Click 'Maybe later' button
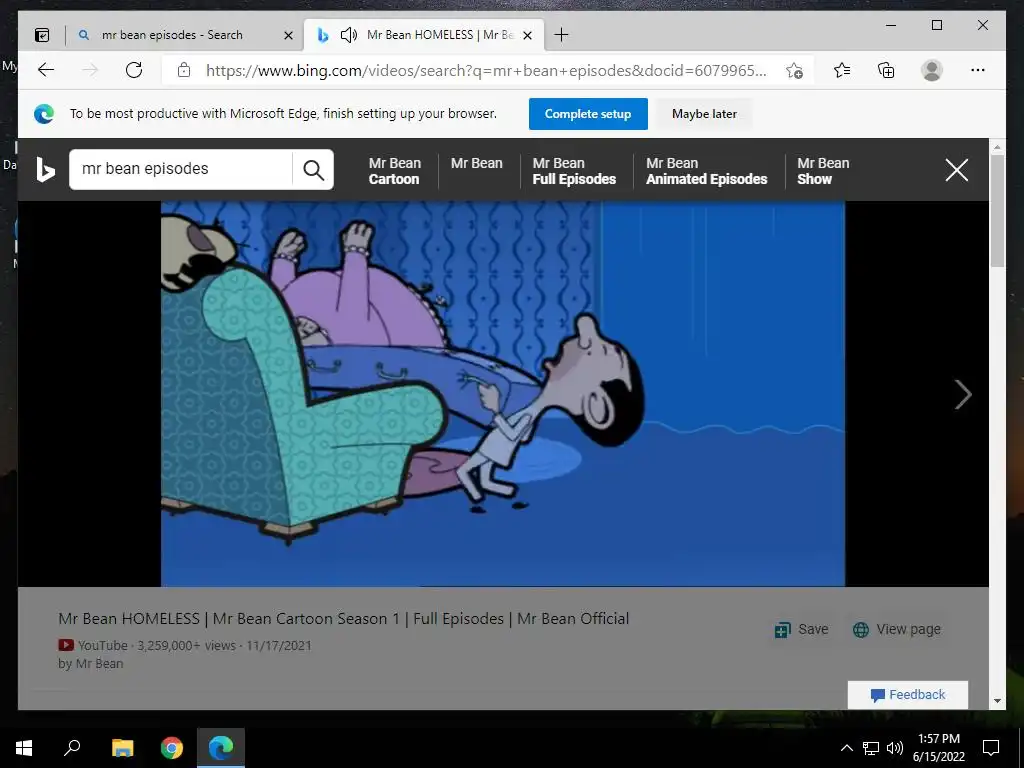Screen dimensions: 1024x768 pyautogui.click(x=704, y=114)
